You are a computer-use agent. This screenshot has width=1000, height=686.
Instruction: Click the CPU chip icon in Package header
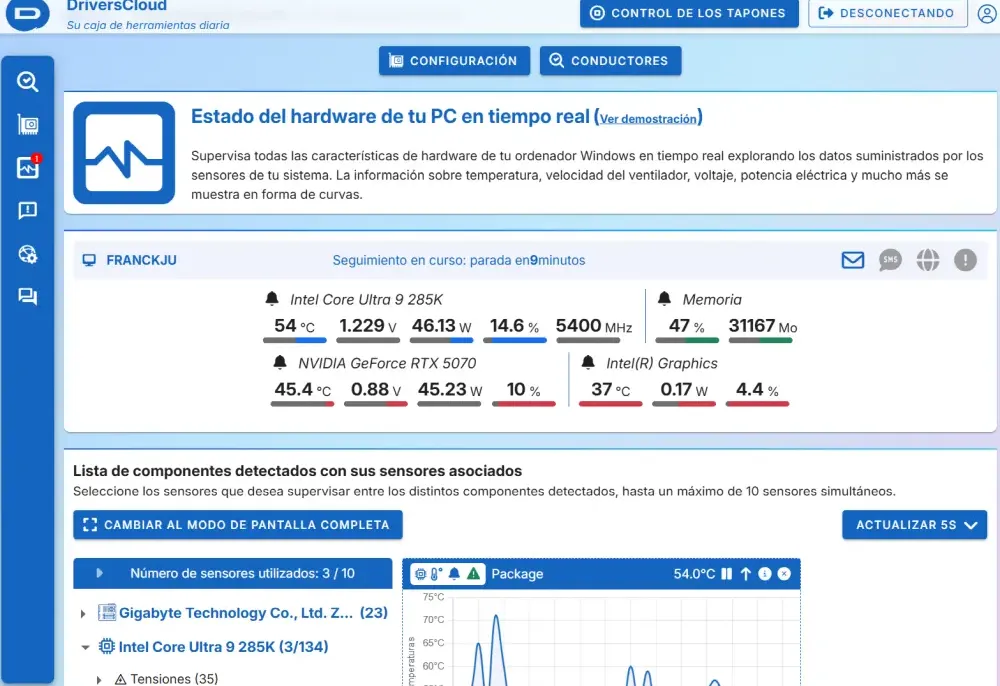(420, 574)
